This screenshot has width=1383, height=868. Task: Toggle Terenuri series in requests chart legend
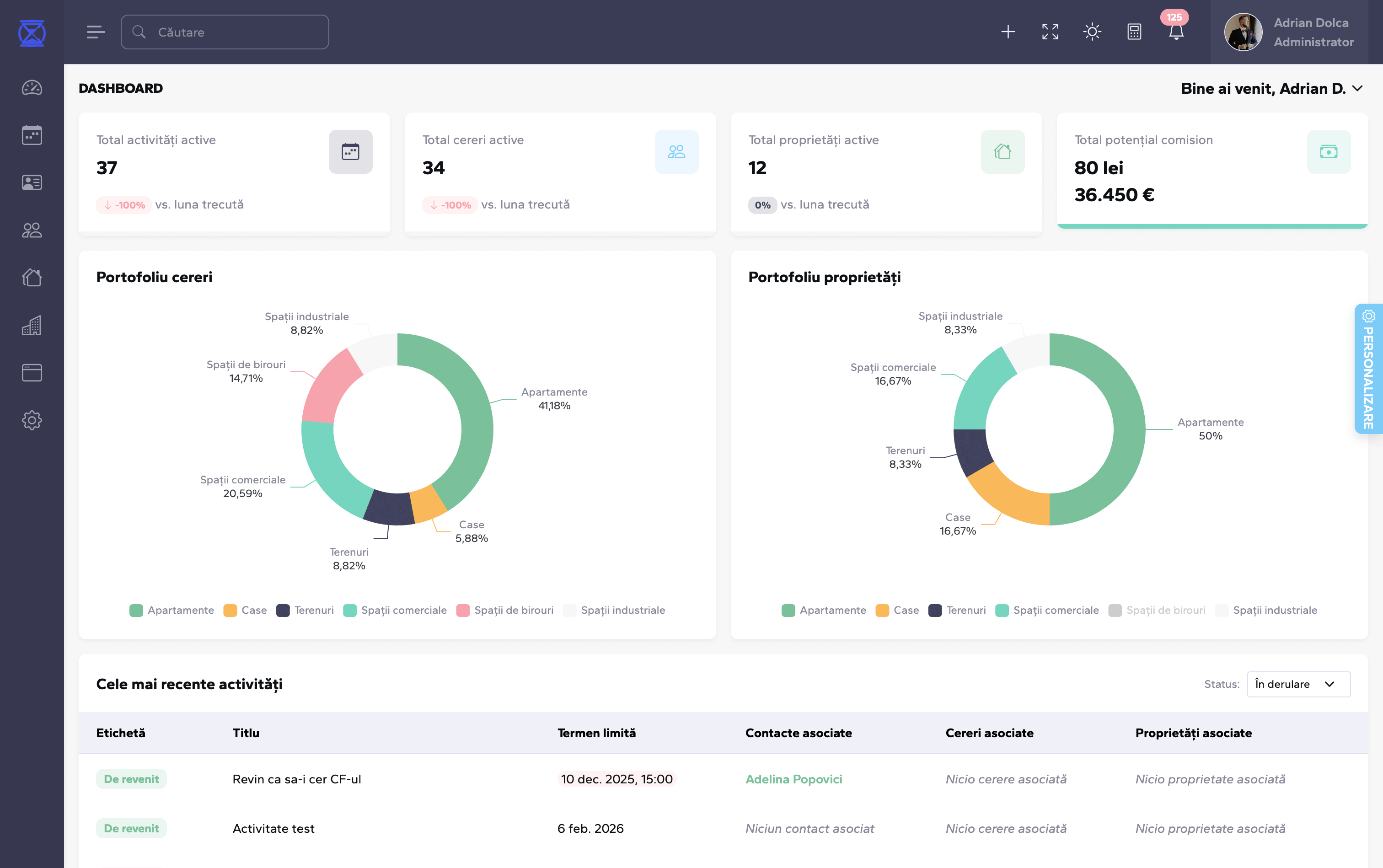(313, 610)
